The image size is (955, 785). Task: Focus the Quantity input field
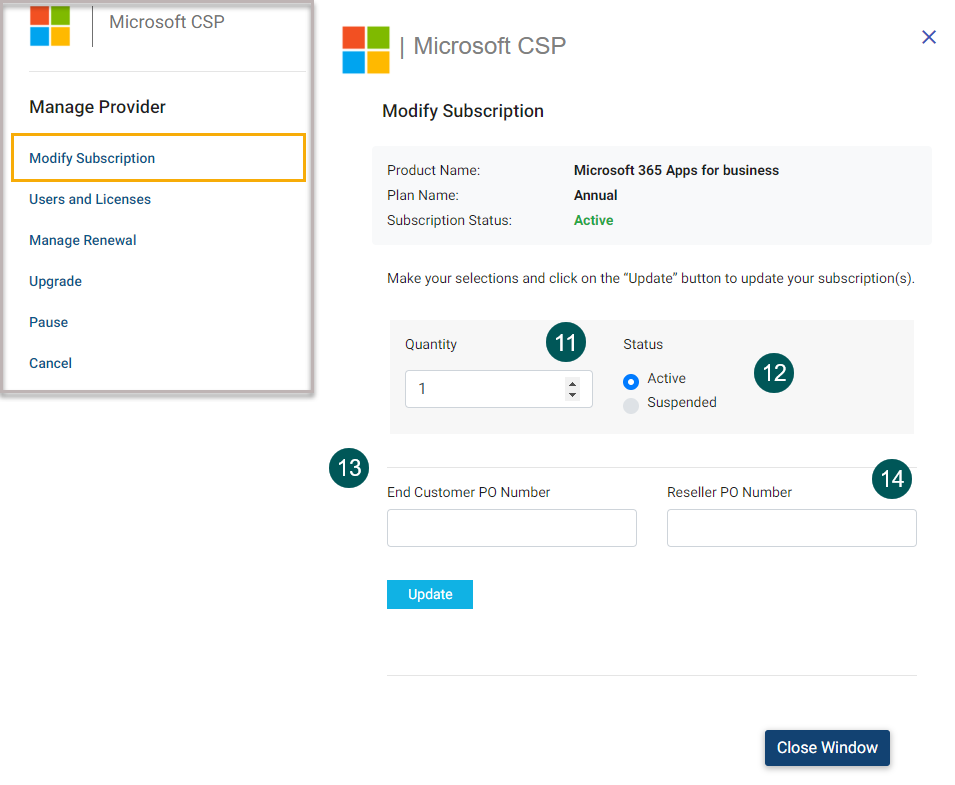tap(498, 389)
